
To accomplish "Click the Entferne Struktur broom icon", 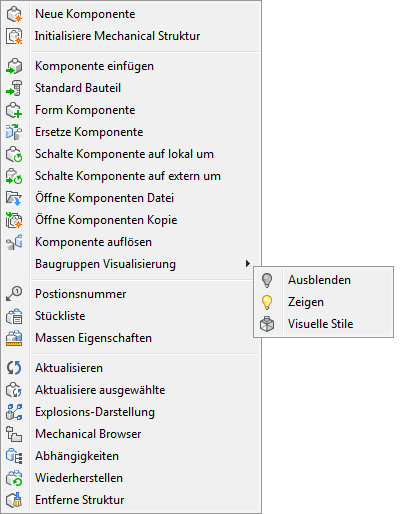I will coord(14,500).
